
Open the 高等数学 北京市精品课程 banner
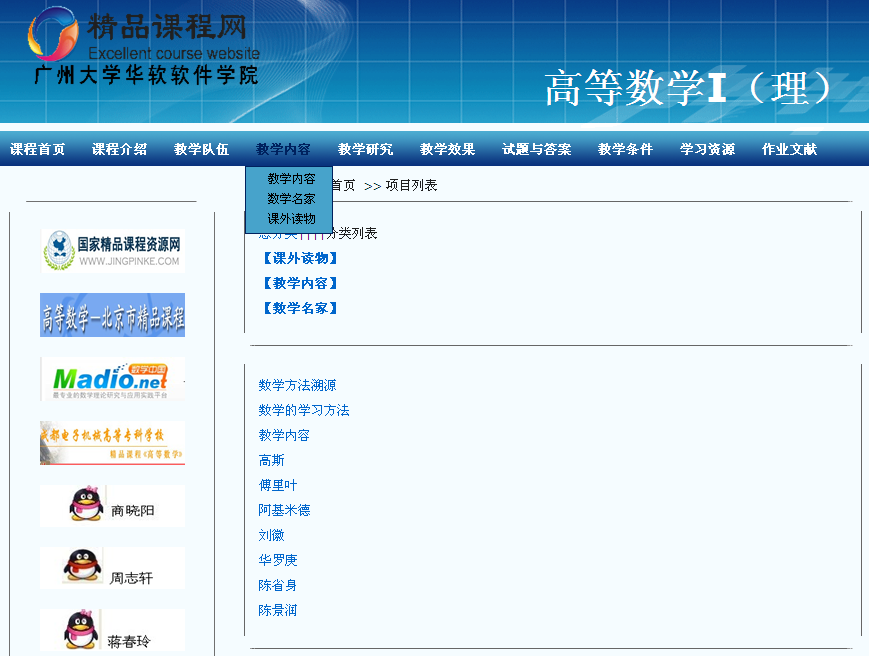[112, 315]
